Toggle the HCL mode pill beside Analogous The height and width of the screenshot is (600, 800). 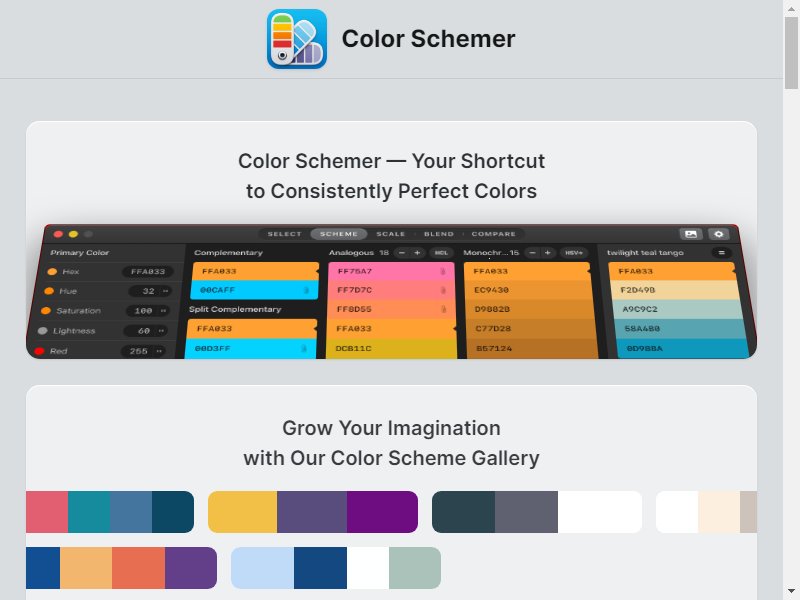pos(441,253)
